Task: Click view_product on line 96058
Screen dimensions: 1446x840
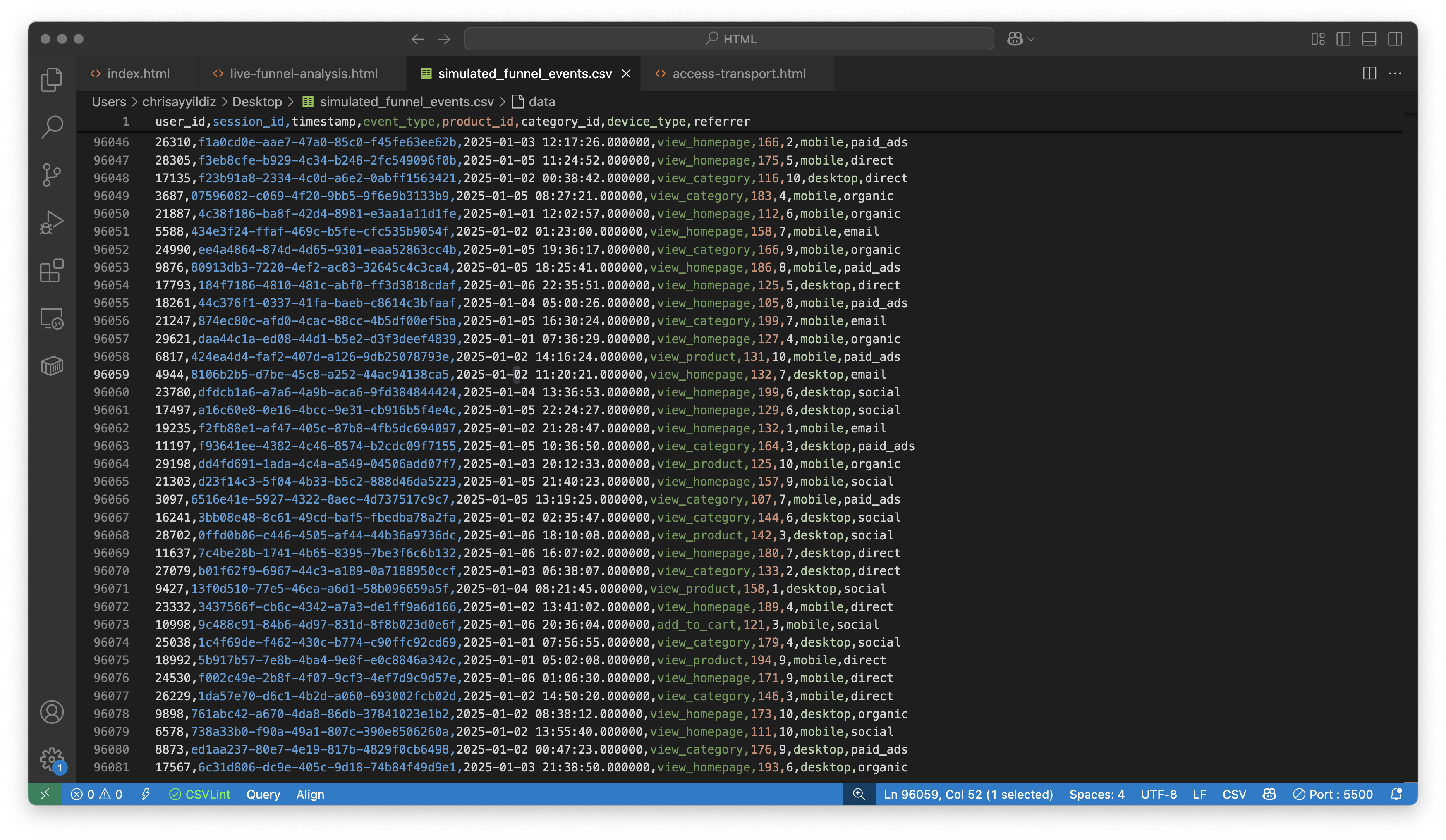Action: click(692, 357)
